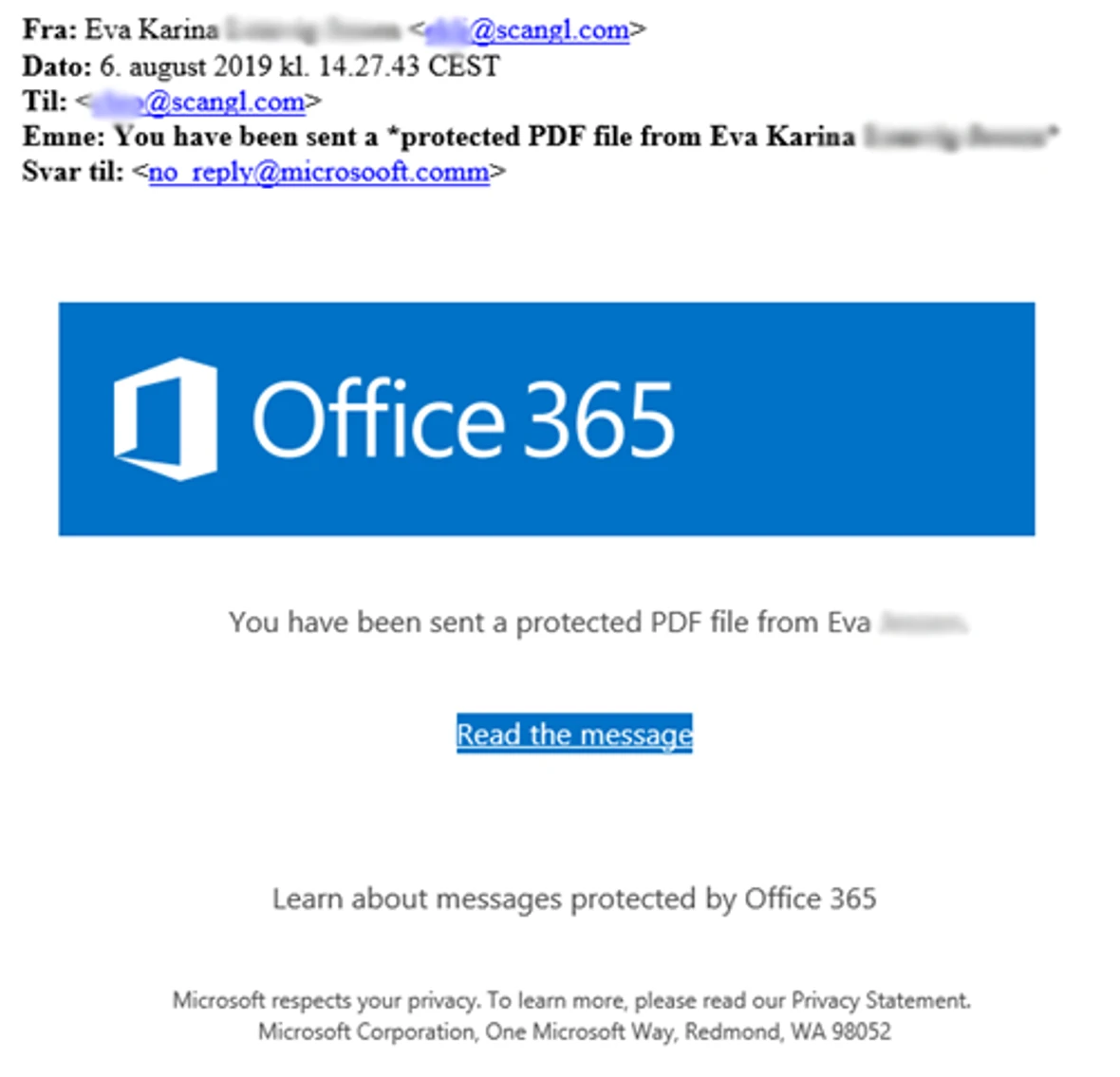Click the sender name 'Eva Karina' in Fra line
This screenshot has height=1077, width=1120.
coord(152,30)
